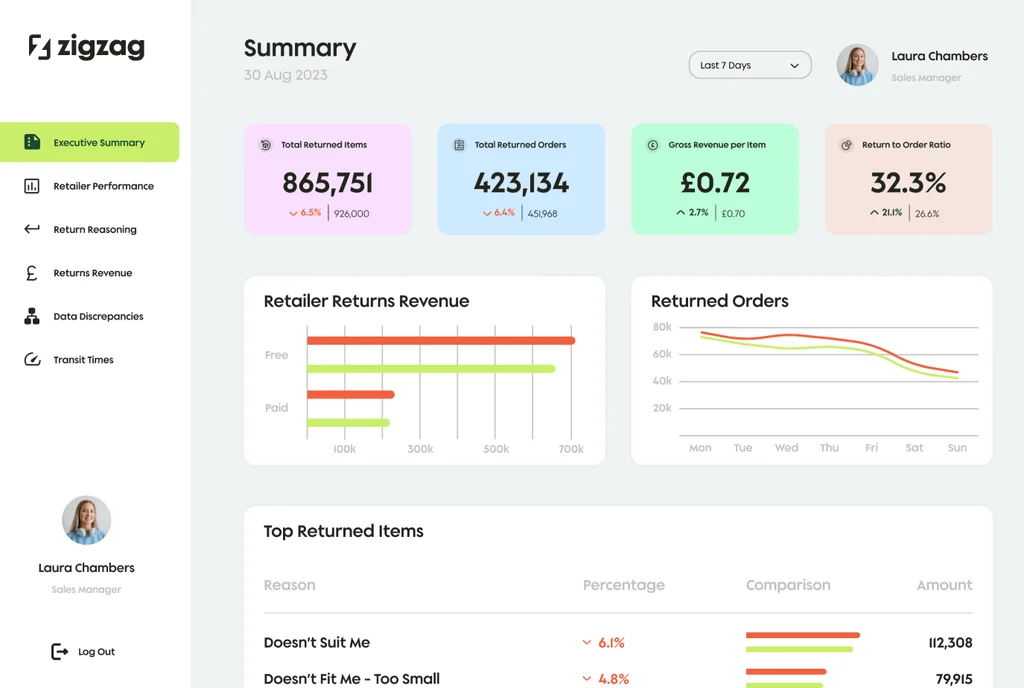1024x688 pixels.
Task: Click red Paid revenue bar
Action: tap(351, 394)
